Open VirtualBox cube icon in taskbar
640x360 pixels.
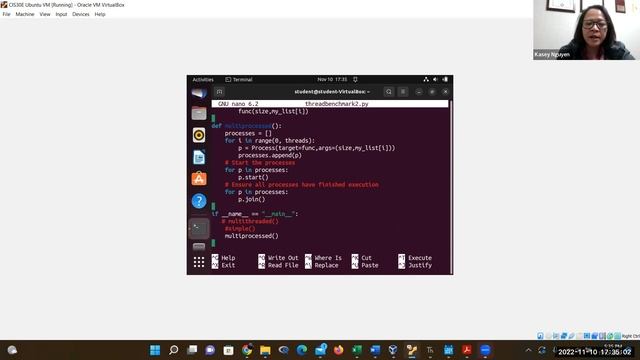pyautogui.click(x=393, y=350)
